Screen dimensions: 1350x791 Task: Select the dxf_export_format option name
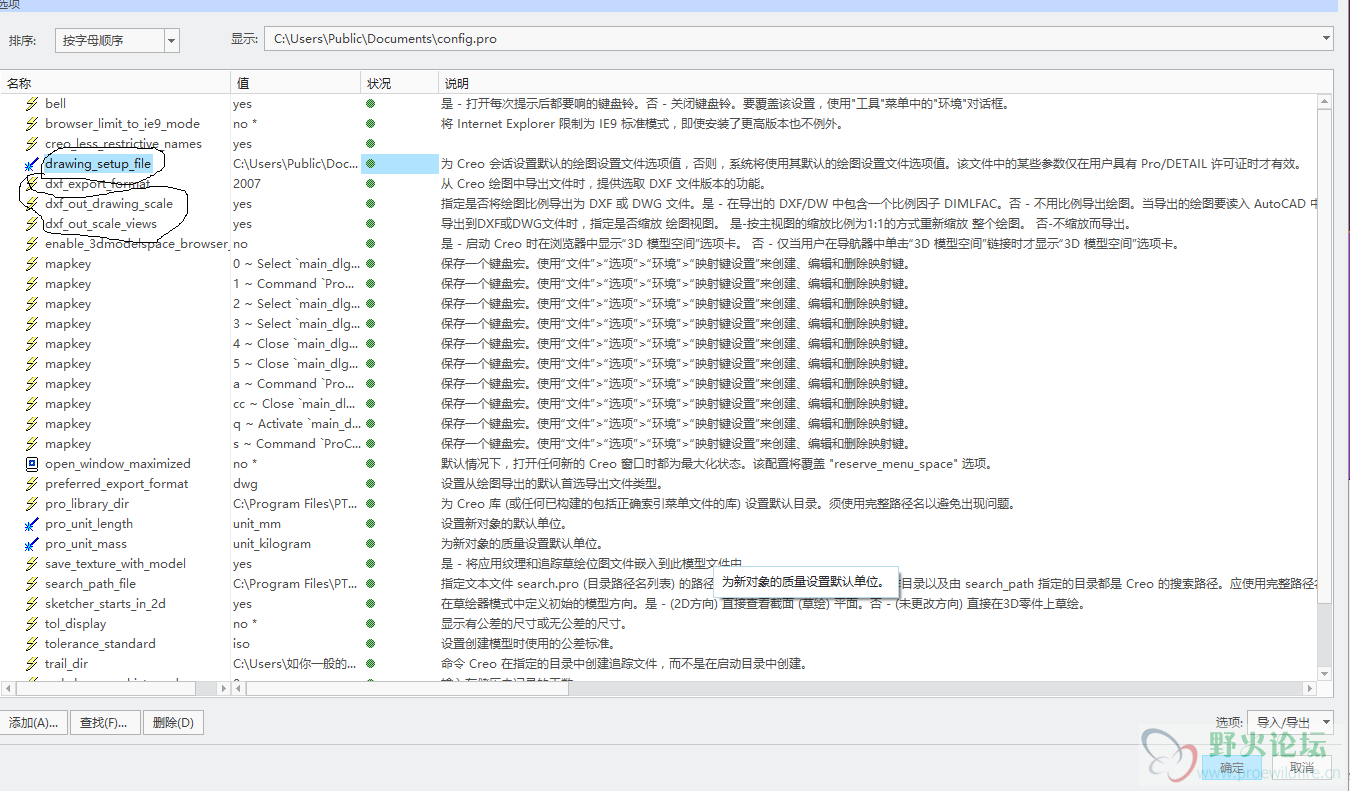point(97,184)
